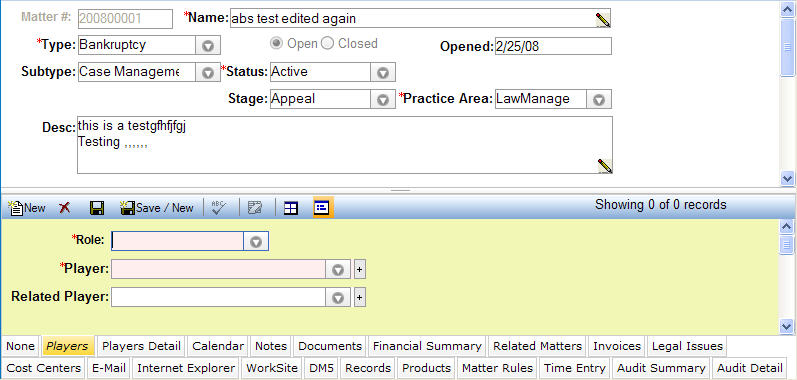Viewport: 797px width, 380px height.
Task: Open the Practice Area dropdown
Action: tap(599, 99)
